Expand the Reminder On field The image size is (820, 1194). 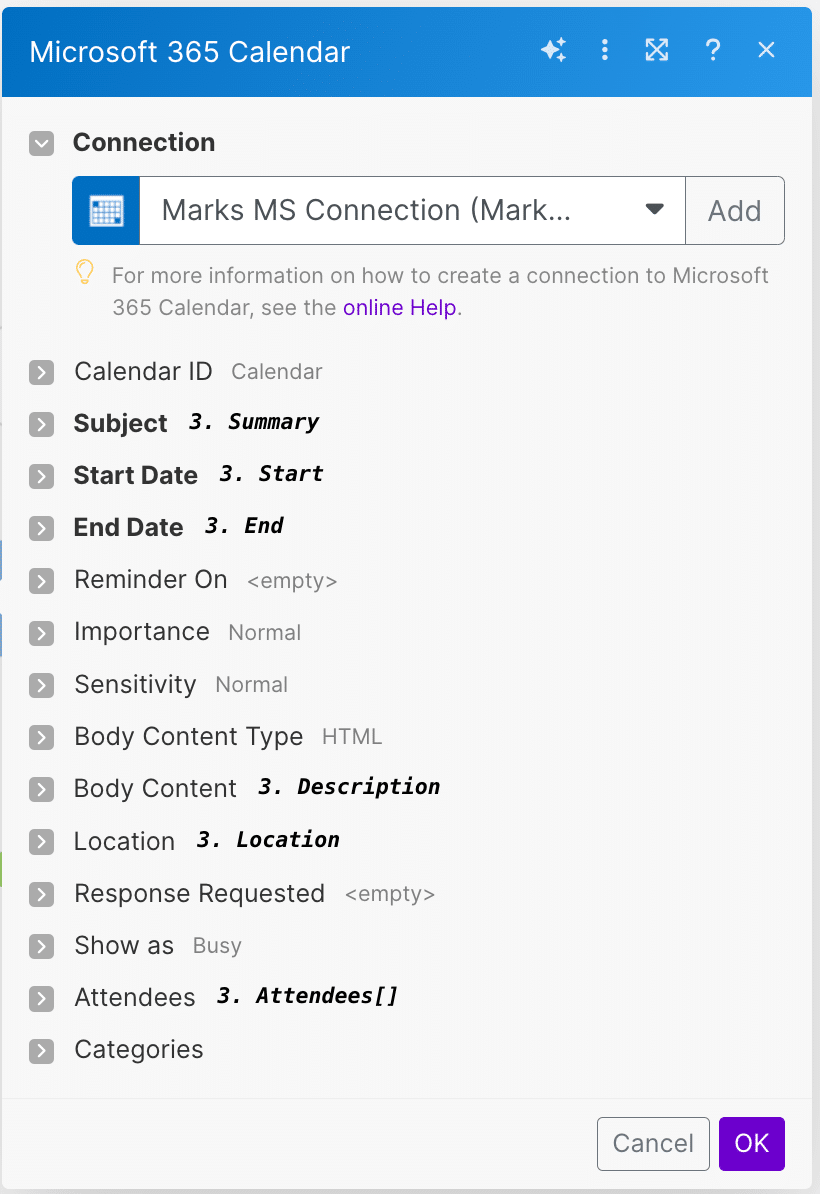tap(41, 580)
